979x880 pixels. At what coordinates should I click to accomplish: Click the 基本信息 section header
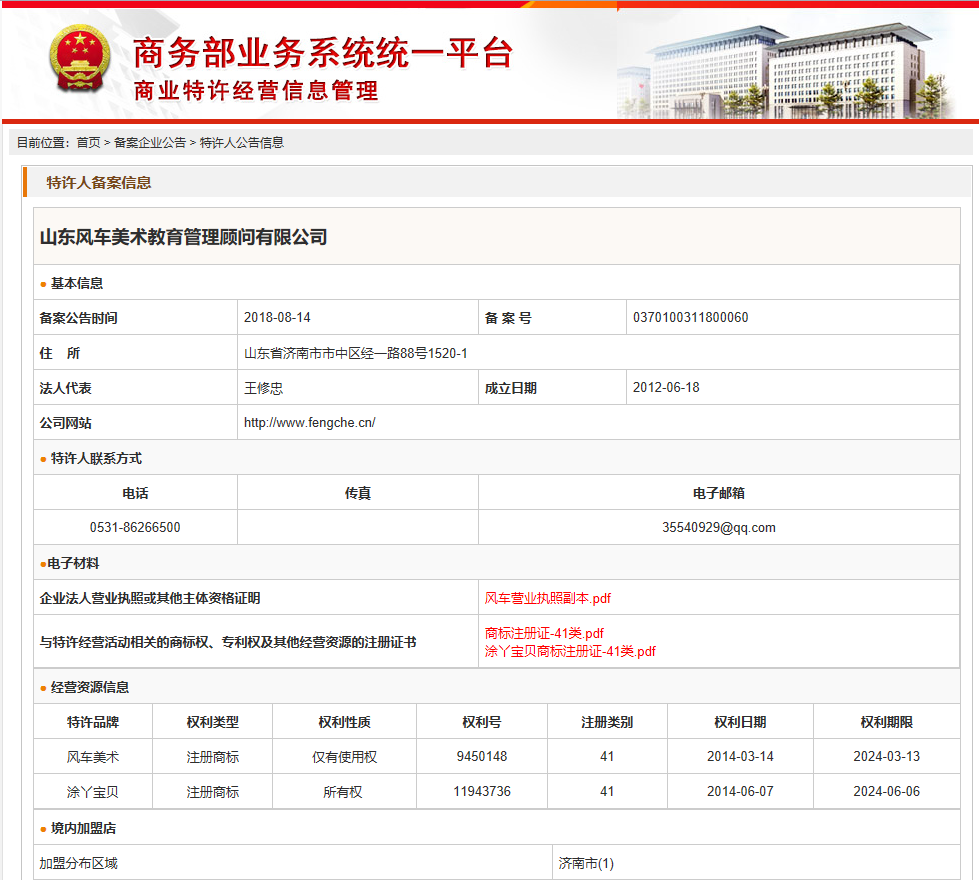[77, 284]
